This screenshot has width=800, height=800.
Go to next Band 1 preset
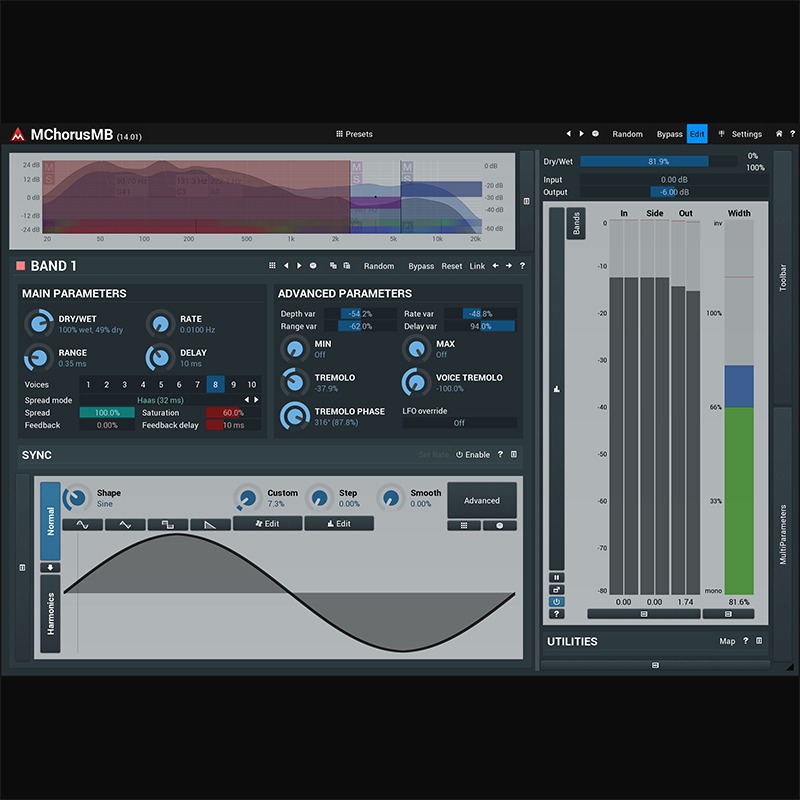(x=299, y=266)
